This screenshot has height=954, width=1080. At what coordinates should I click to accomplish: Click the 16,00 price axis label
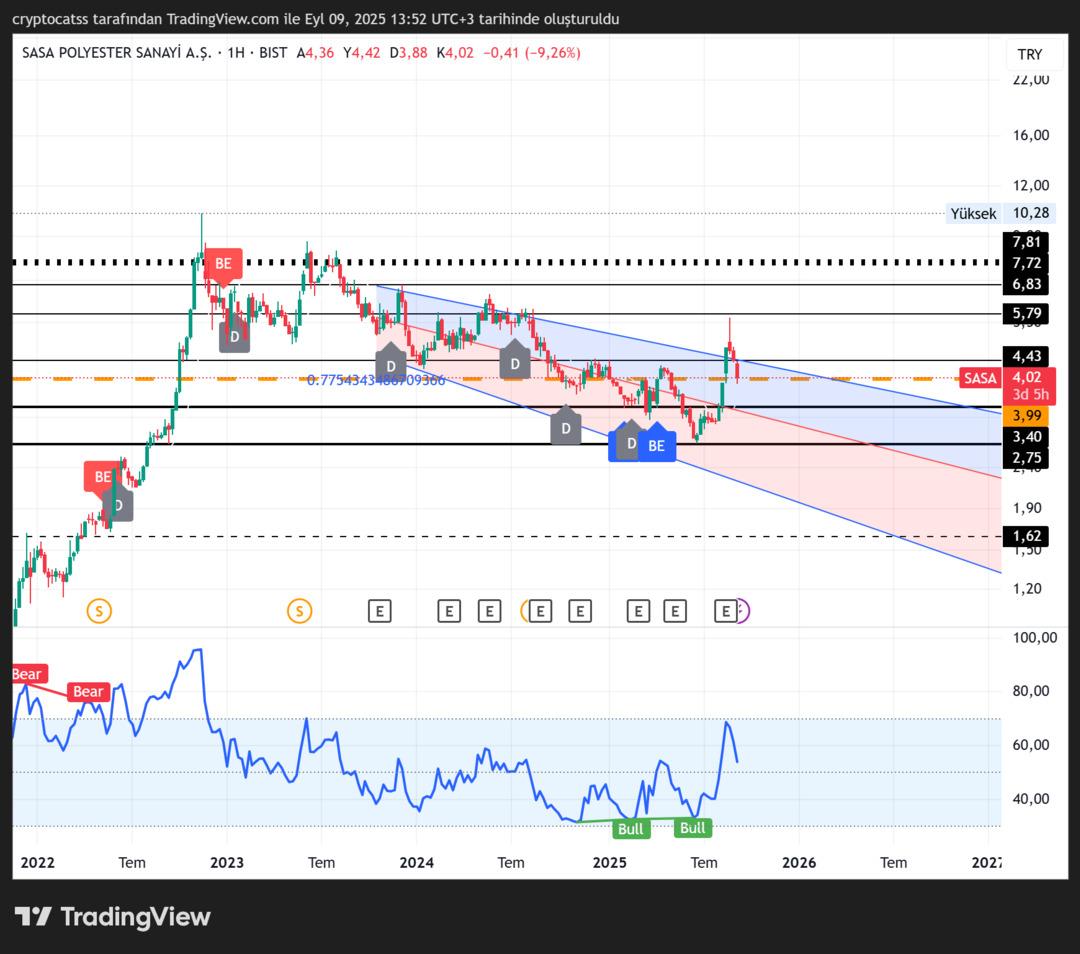[1031, 135]
